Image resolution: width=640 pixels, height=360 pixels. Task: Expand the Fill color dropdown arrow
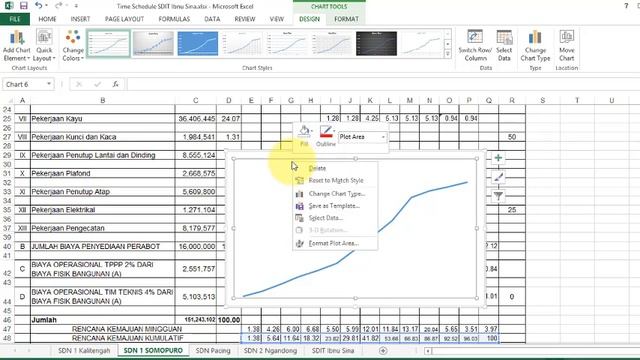pos(312,131)
